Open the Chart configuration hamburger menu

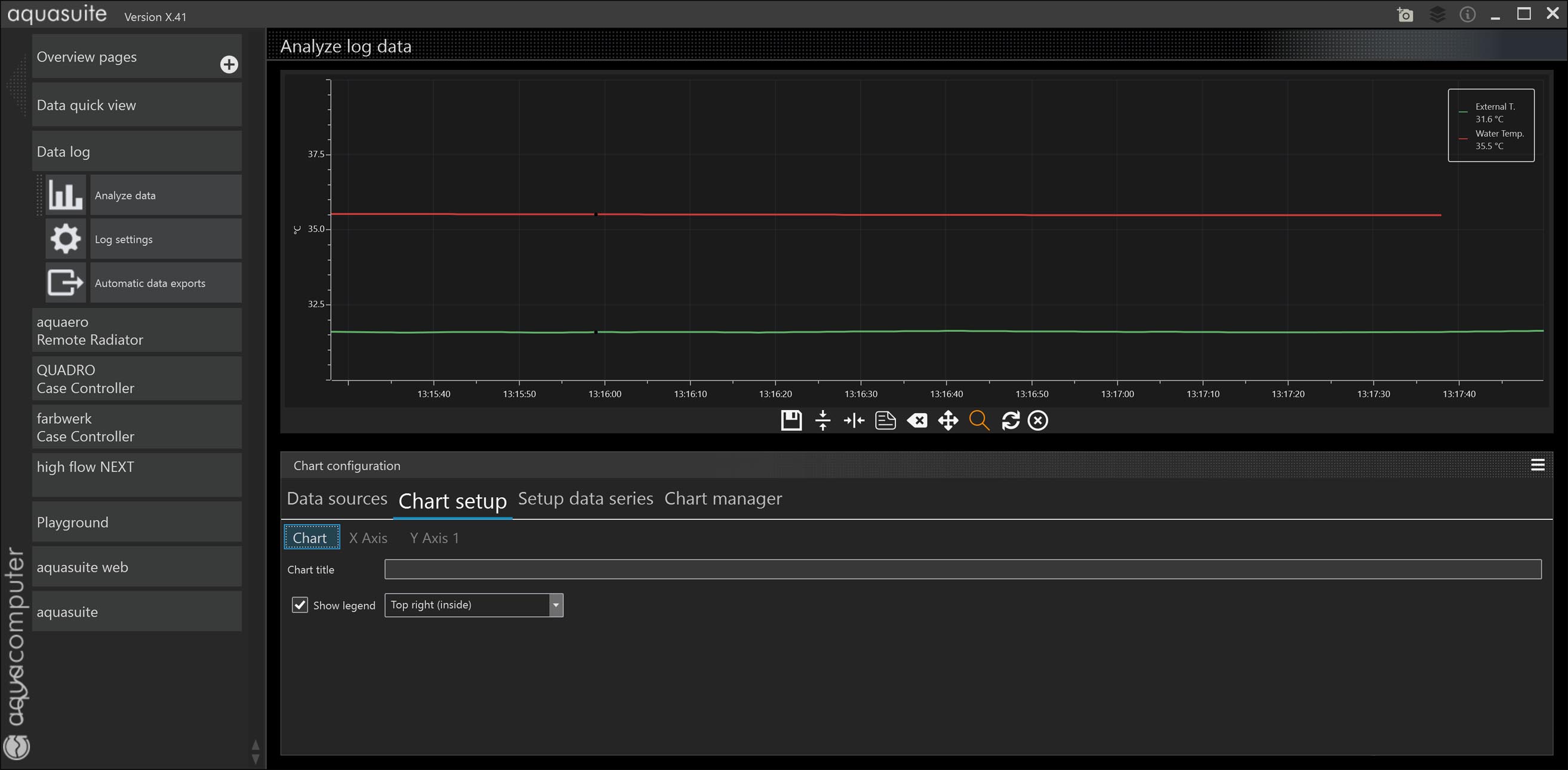coord(1538,465)
